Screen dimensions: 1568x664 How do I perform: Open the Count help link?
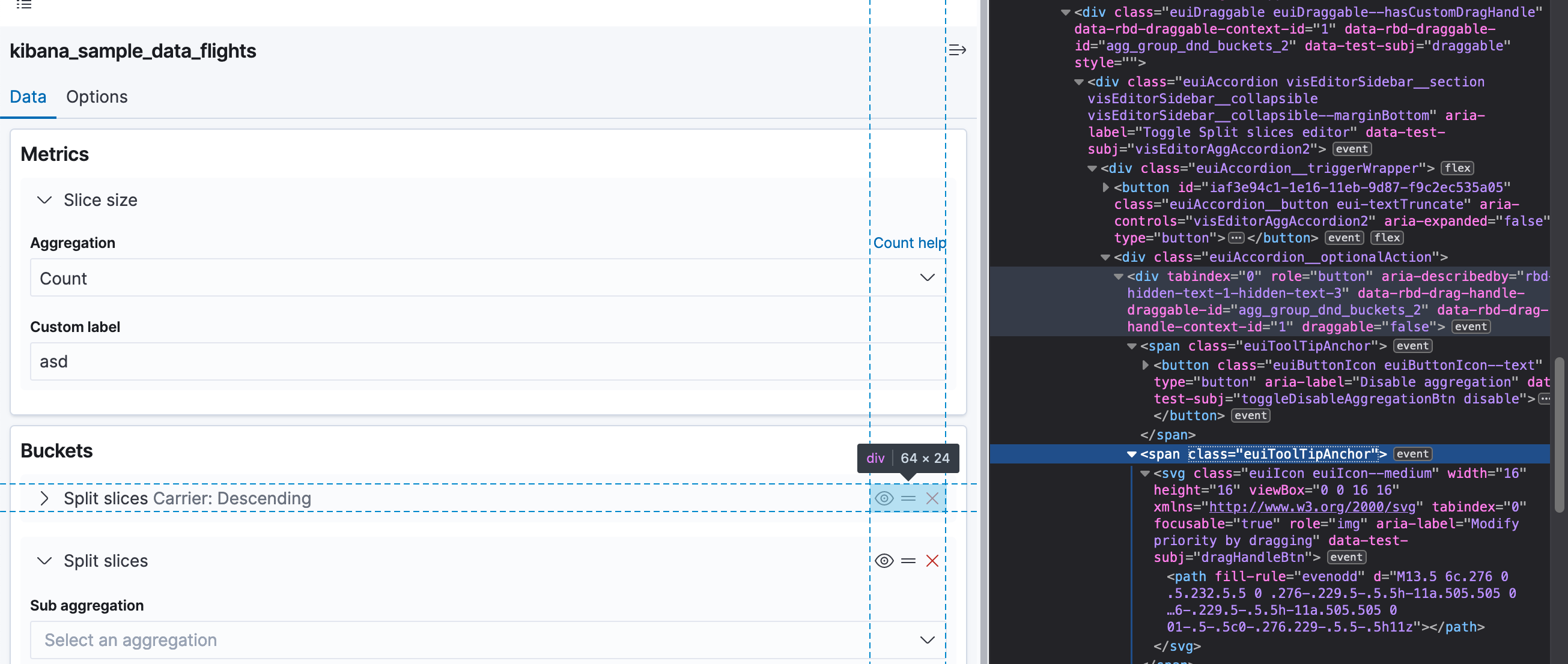pyautogui.click(x=910, y=243)
